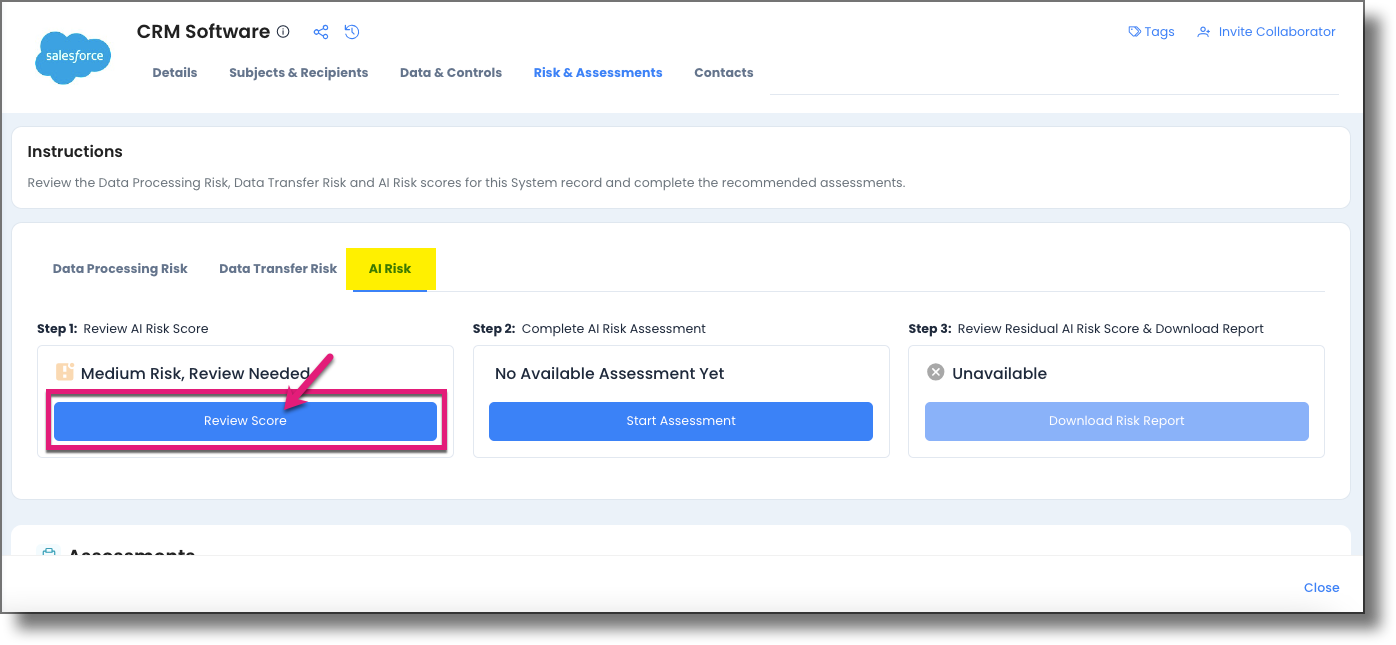This screenshot has width=1396, height=645.
Task: Click the share icon next to the title
Action: [321, 32]
